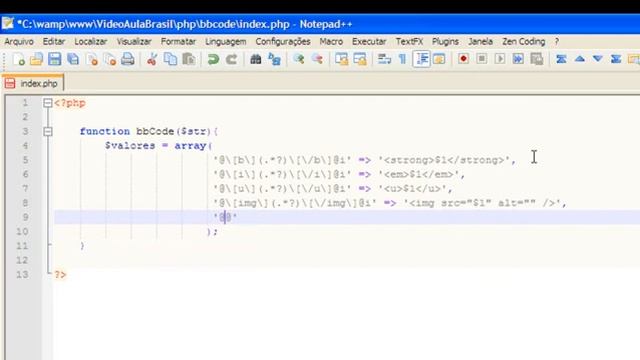The width and height of the screenshot is (640, 360).
Task: Toggle the Indent Guide icon
Action: (x=421, y=60)
